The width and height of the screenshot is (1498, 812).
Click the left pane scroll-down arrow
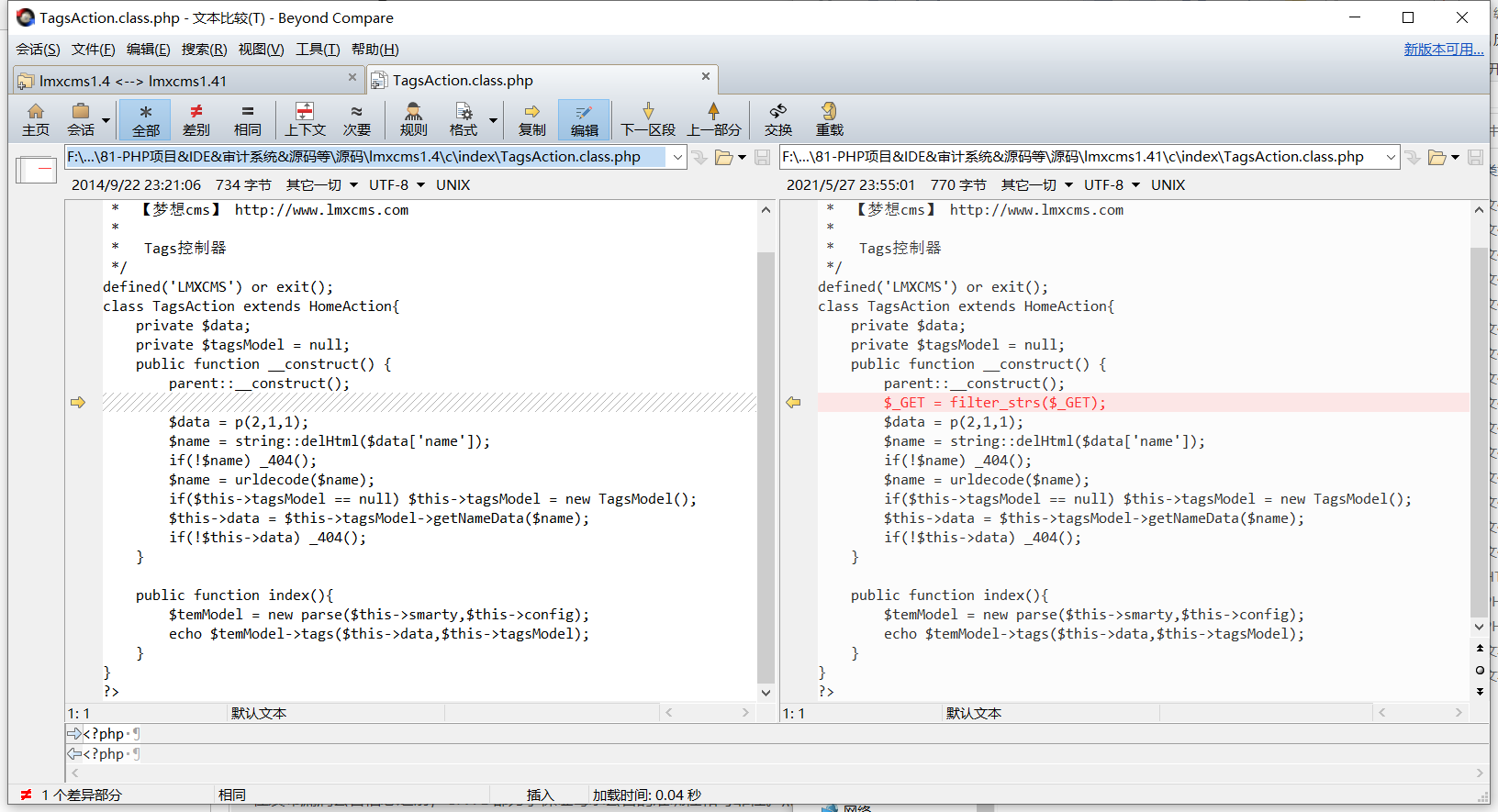pos(766,693)
